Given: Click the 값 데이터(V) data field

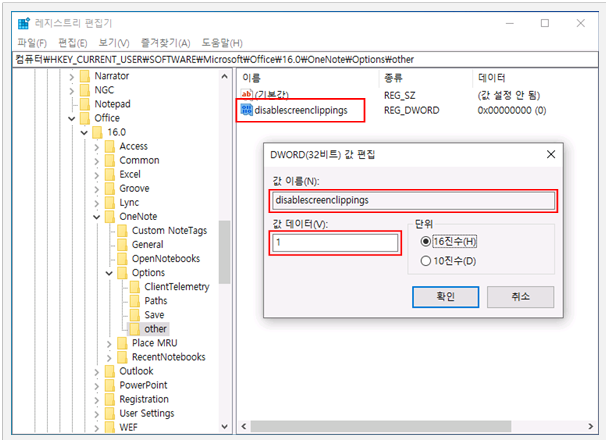Looking at the screenshot, I should [x=335, y=243].
